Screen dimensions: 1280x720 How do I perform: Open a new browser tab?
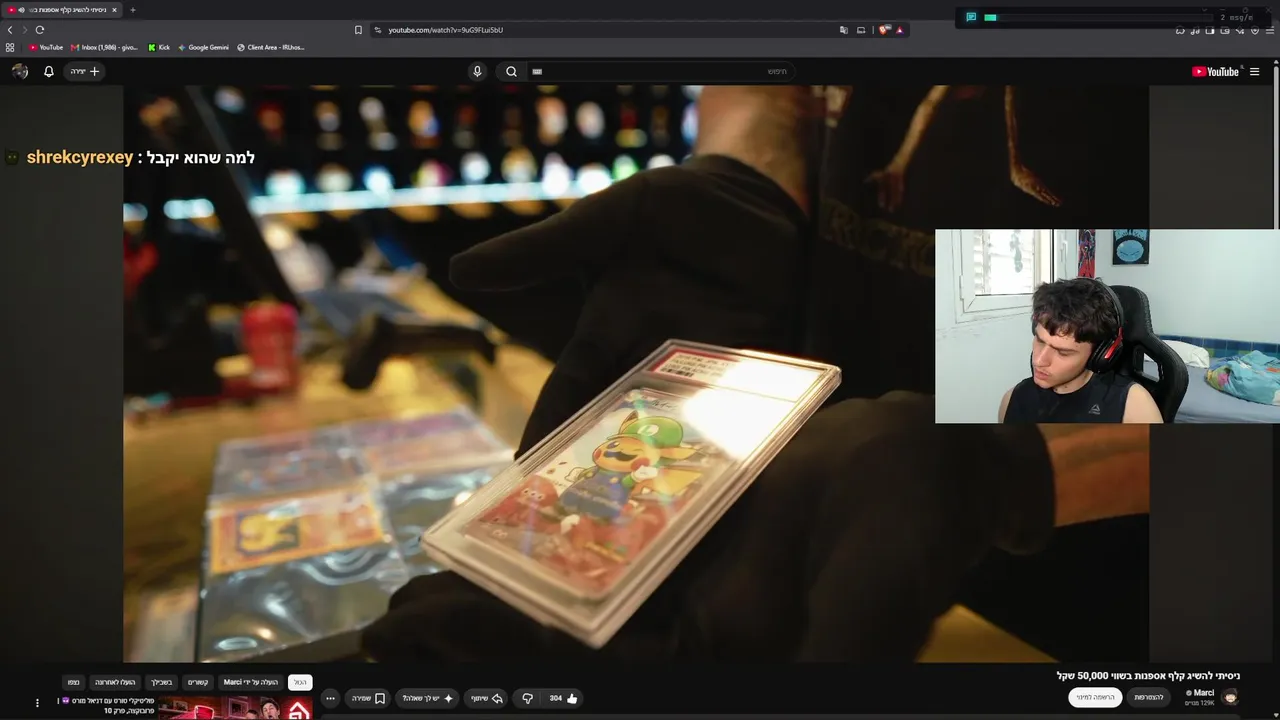132,10
